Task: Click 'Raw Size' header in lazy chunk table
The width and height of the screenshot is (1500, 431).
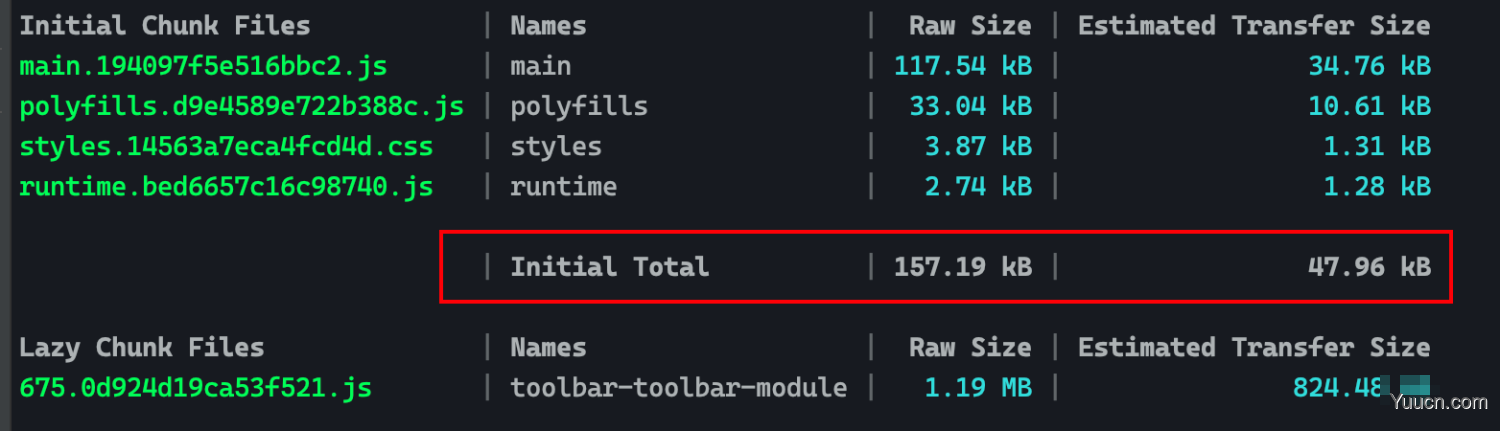Action: pyautogui.click(x=970, y=348)
